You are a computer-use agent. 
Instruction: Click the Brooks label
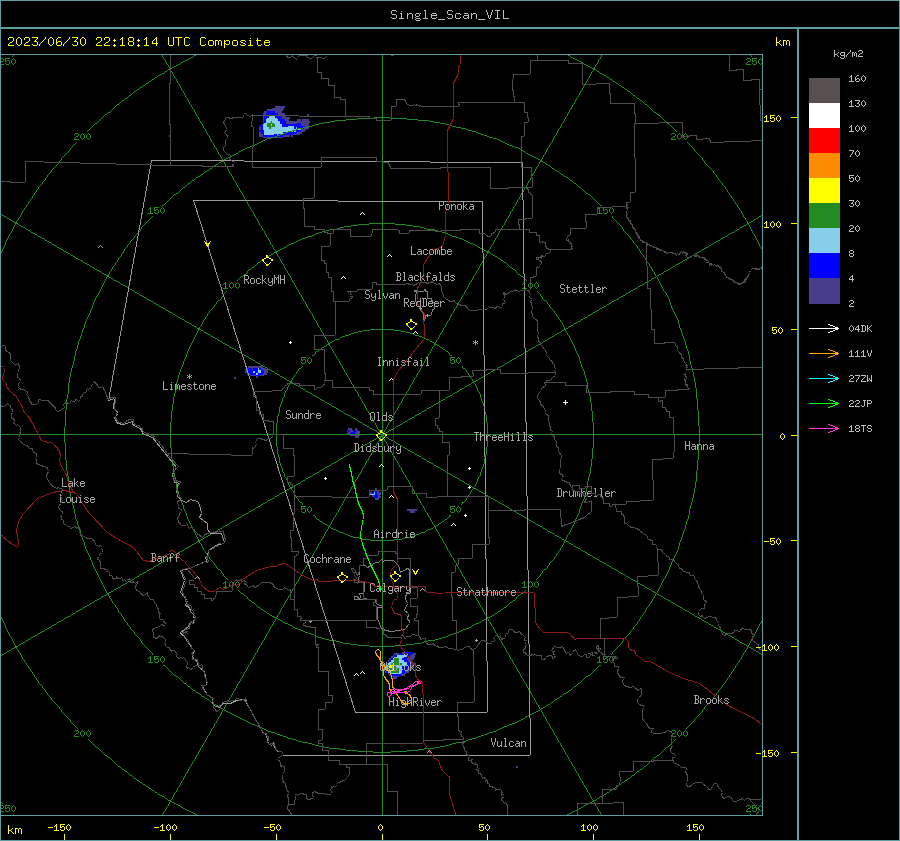click(x=711, y=700)
